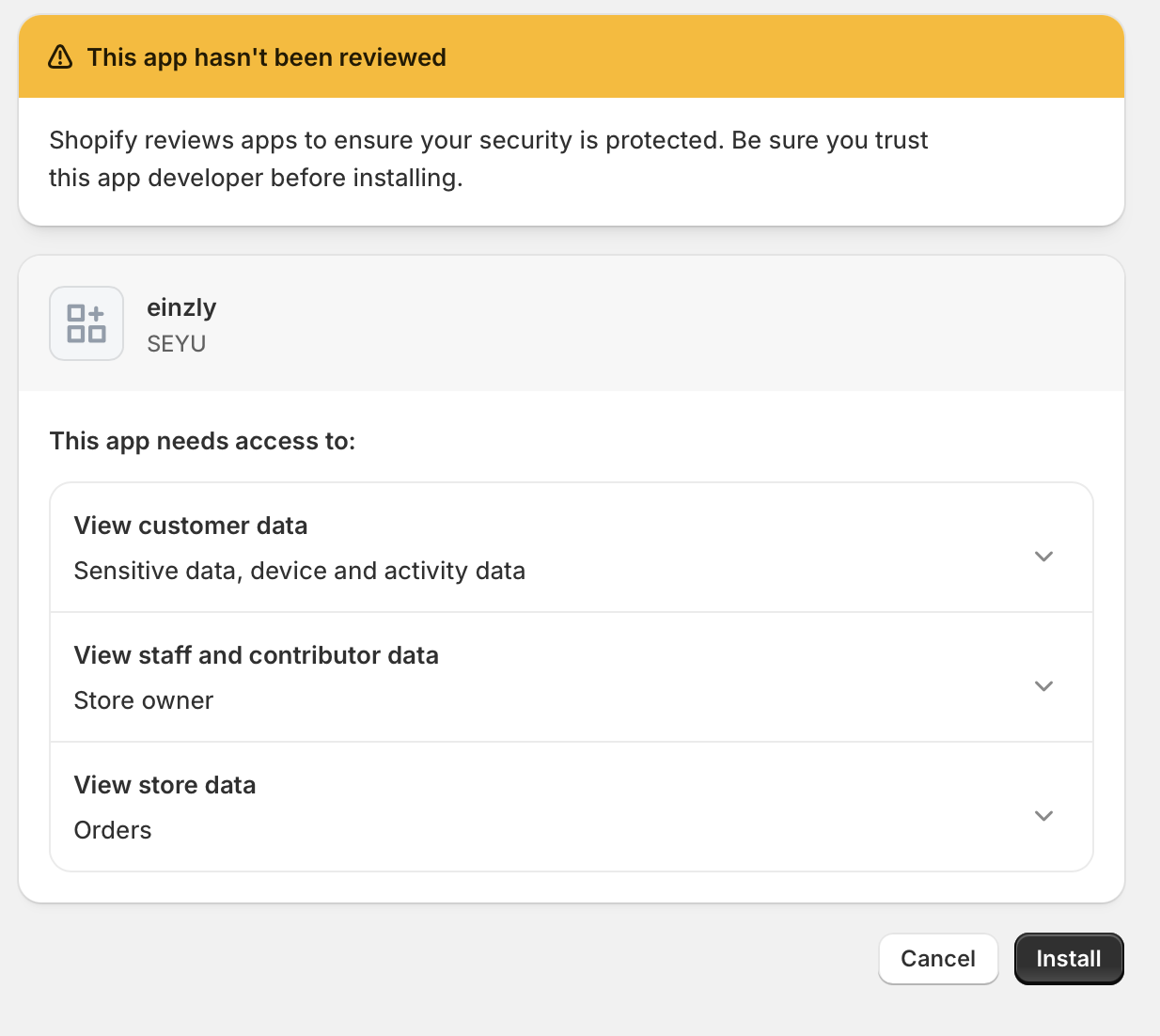Click the SEYU developer name

coord(177,344)
